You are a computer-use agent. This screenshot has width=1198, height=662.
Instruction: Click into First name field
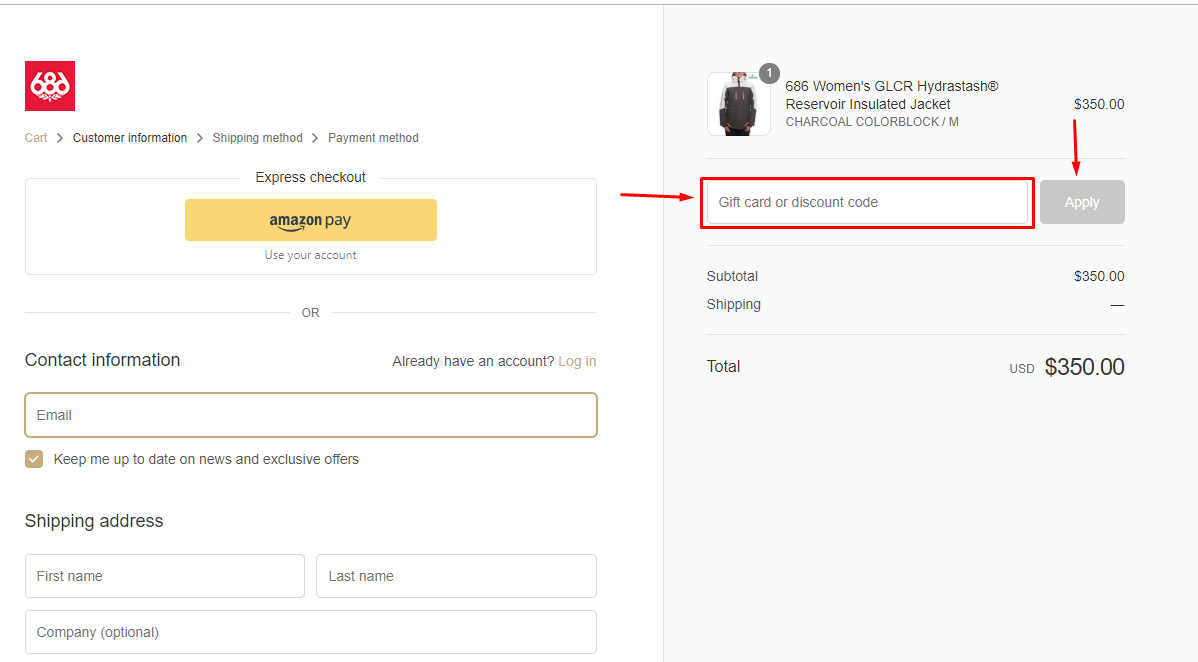click(165, 576)
